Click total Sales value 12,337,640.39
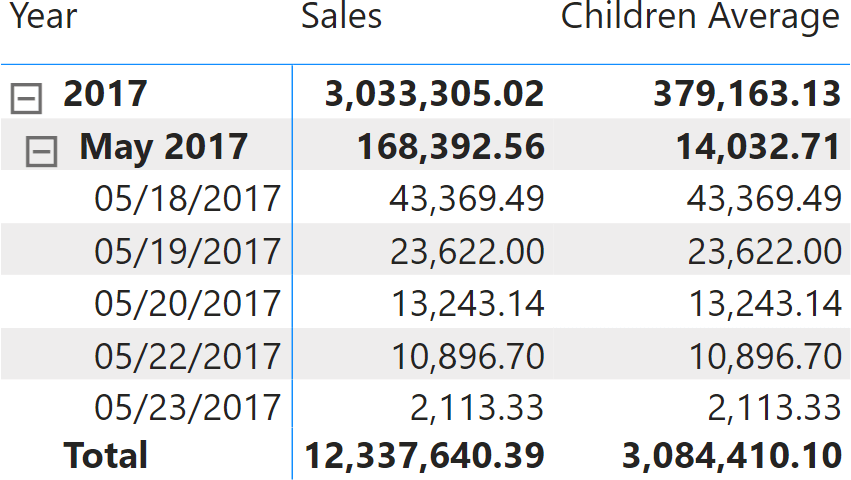This screenshot has width=851, height=480. [424, 456]
